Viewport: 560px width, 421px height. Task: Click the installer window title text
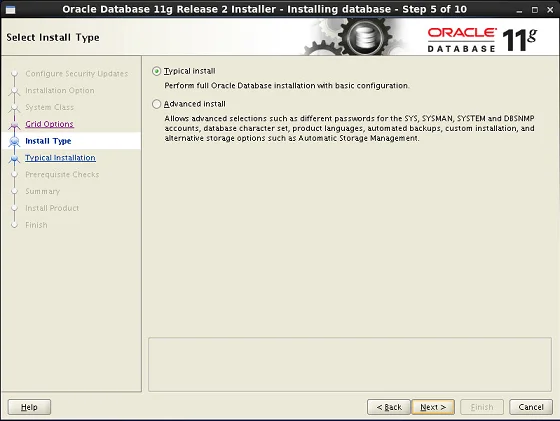[264, 9]
